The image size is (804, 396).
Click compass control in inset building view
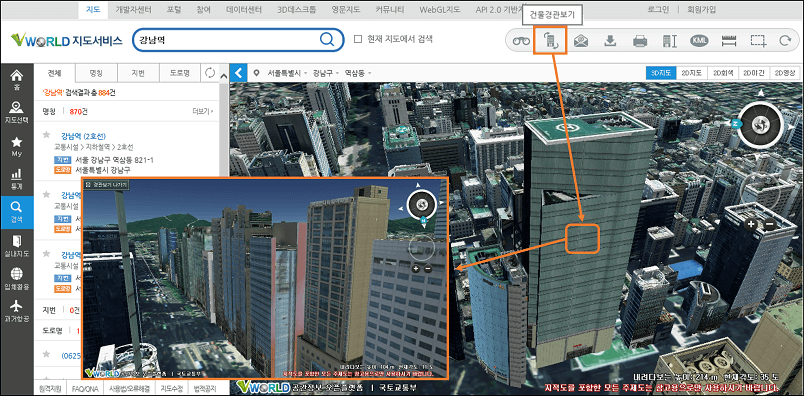pos(421,205)
